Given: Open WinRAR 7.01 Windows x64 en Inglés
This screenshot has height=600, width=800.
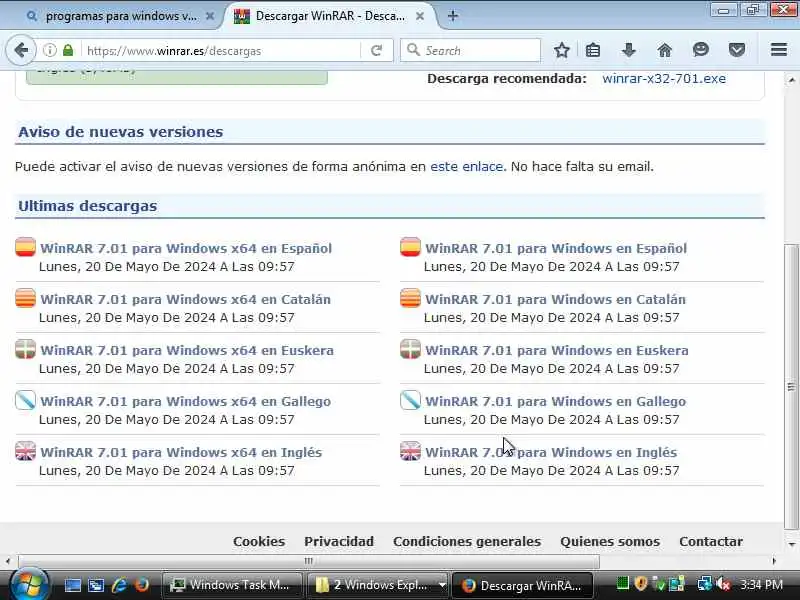Looking at the screenshot, I should (x=181, y=453).
